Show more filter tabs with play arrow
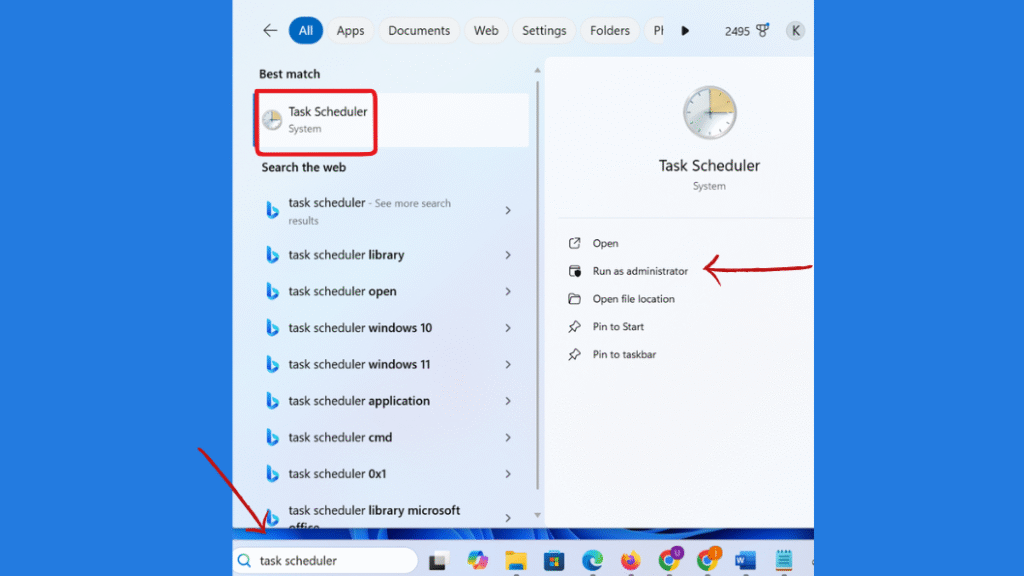The width and height of the screenshot is (1024, 576). pyautogui.click(x=684, y=31)
